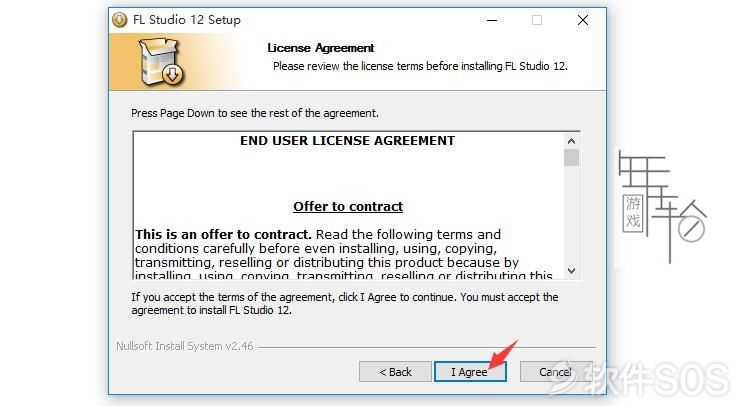Accept the license with I Agree button

tap(470, 372)
